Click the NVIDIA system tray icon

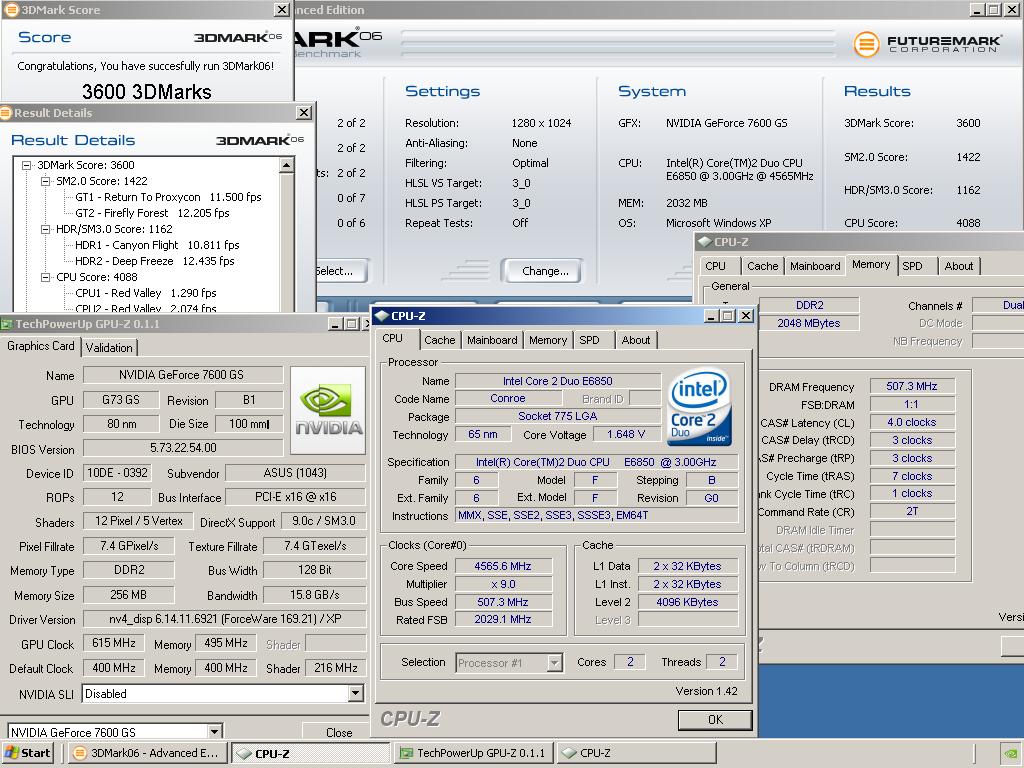[1010, 753]
